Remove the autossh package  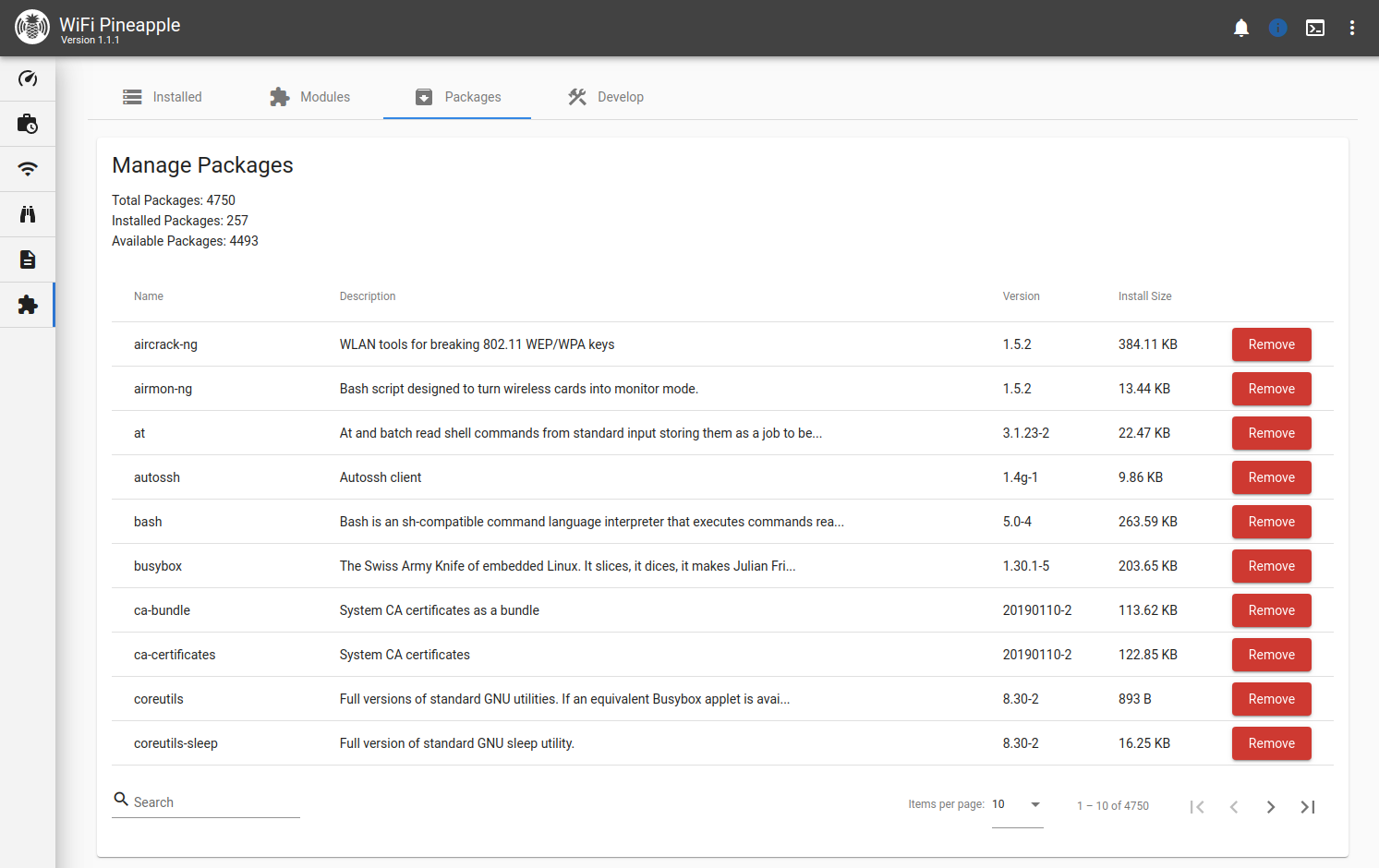1271,477
